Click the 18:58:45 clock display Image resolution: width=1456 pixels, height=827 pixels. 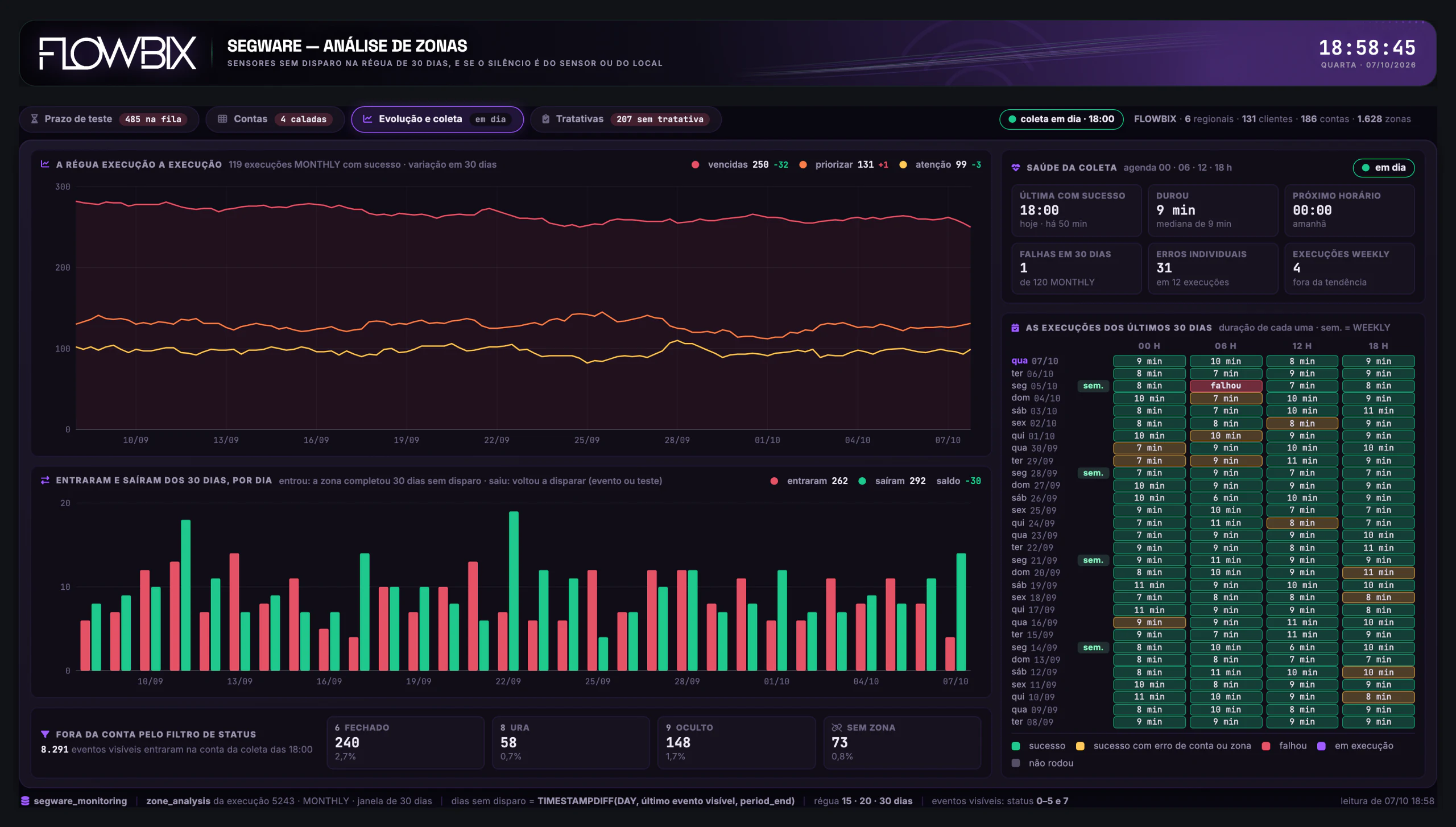[x=1367, y=48]
